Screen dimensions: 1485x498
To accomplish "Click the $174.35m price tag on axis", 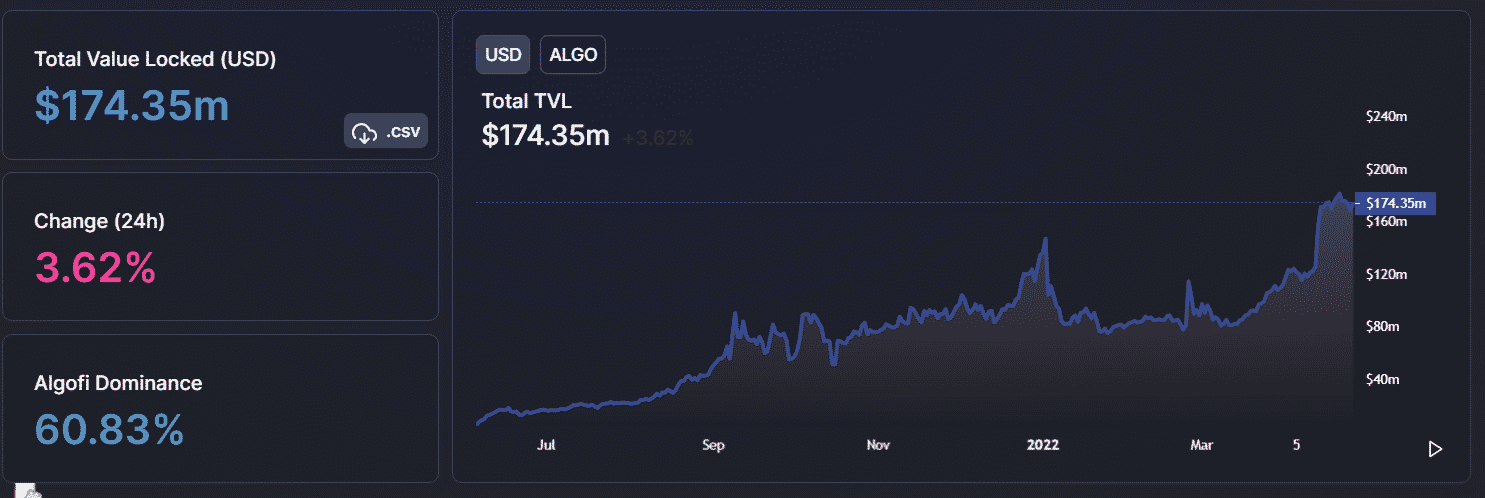I will [x=1395, y=203].
